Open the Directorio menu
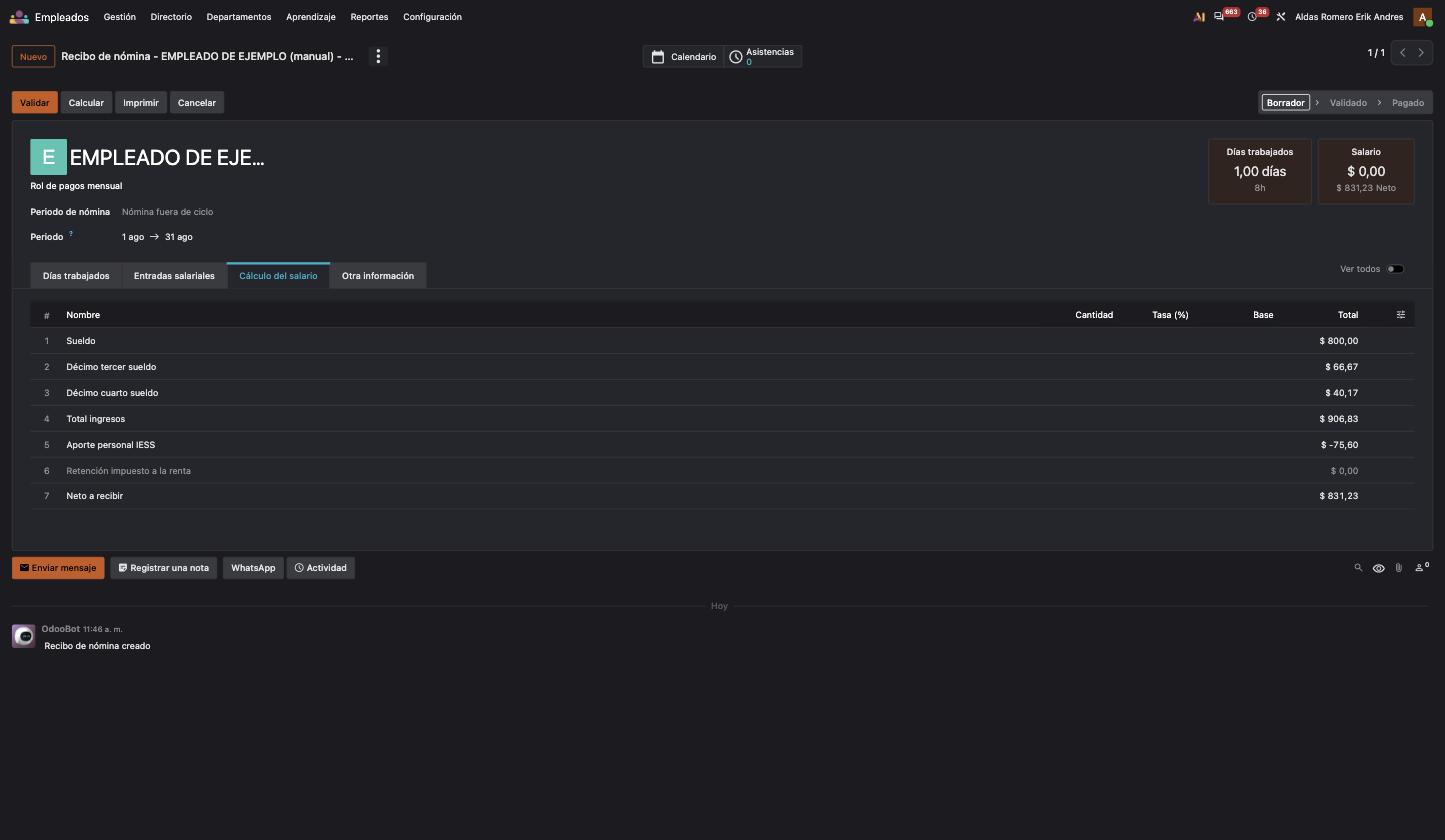This screenshot has width=1445, height=840. point(171,17)
